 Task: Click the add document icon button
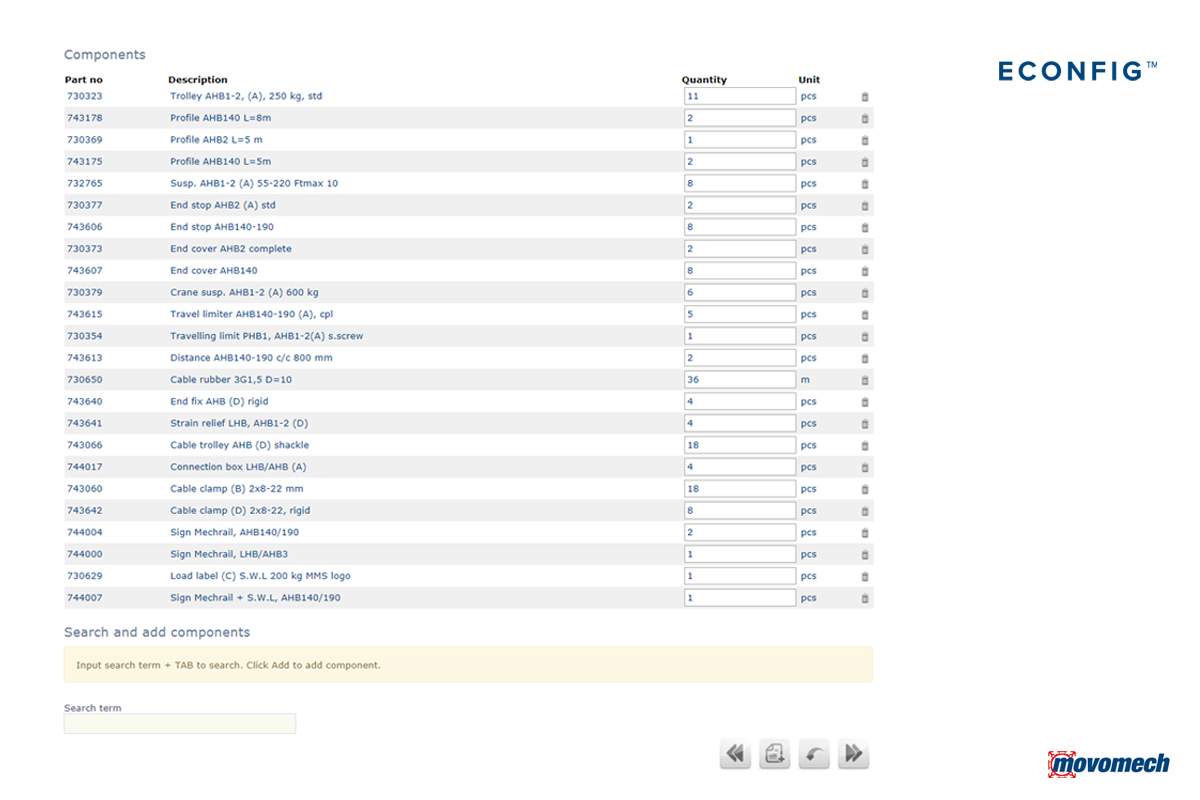774,754
